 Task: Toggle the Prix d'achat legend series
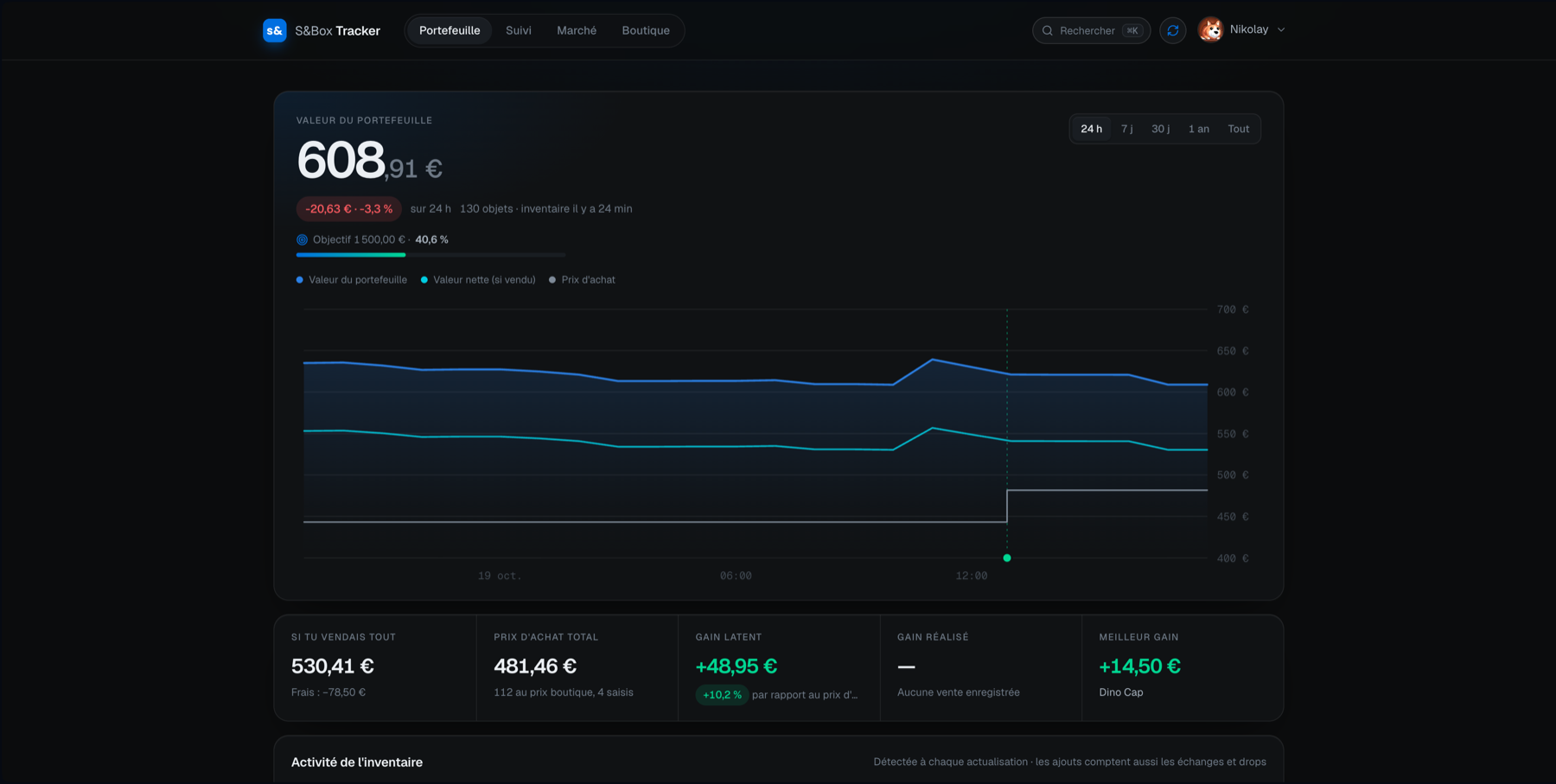[583, 280]
